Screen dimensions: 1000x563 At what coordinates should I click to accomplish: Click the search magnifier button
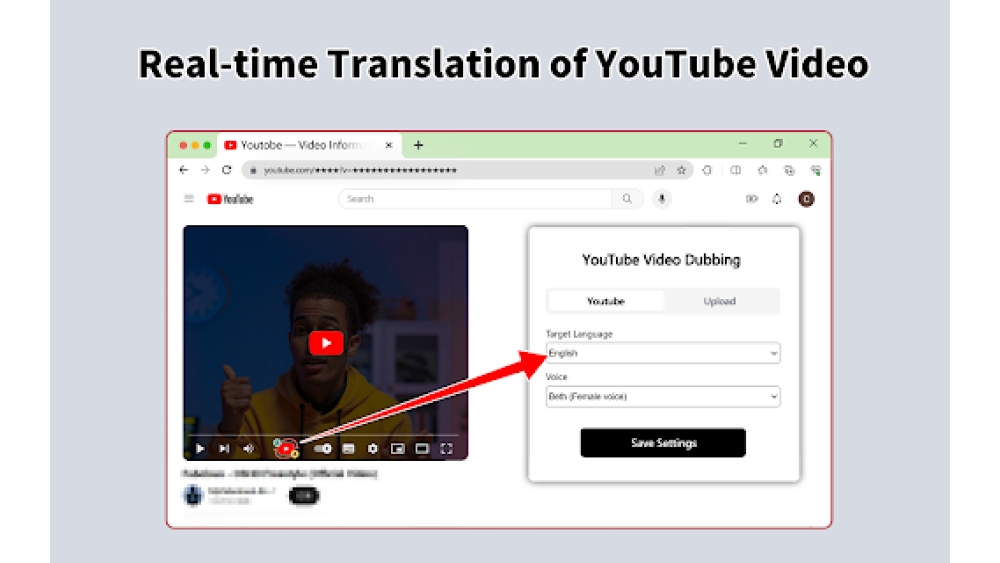pos(627,199)
